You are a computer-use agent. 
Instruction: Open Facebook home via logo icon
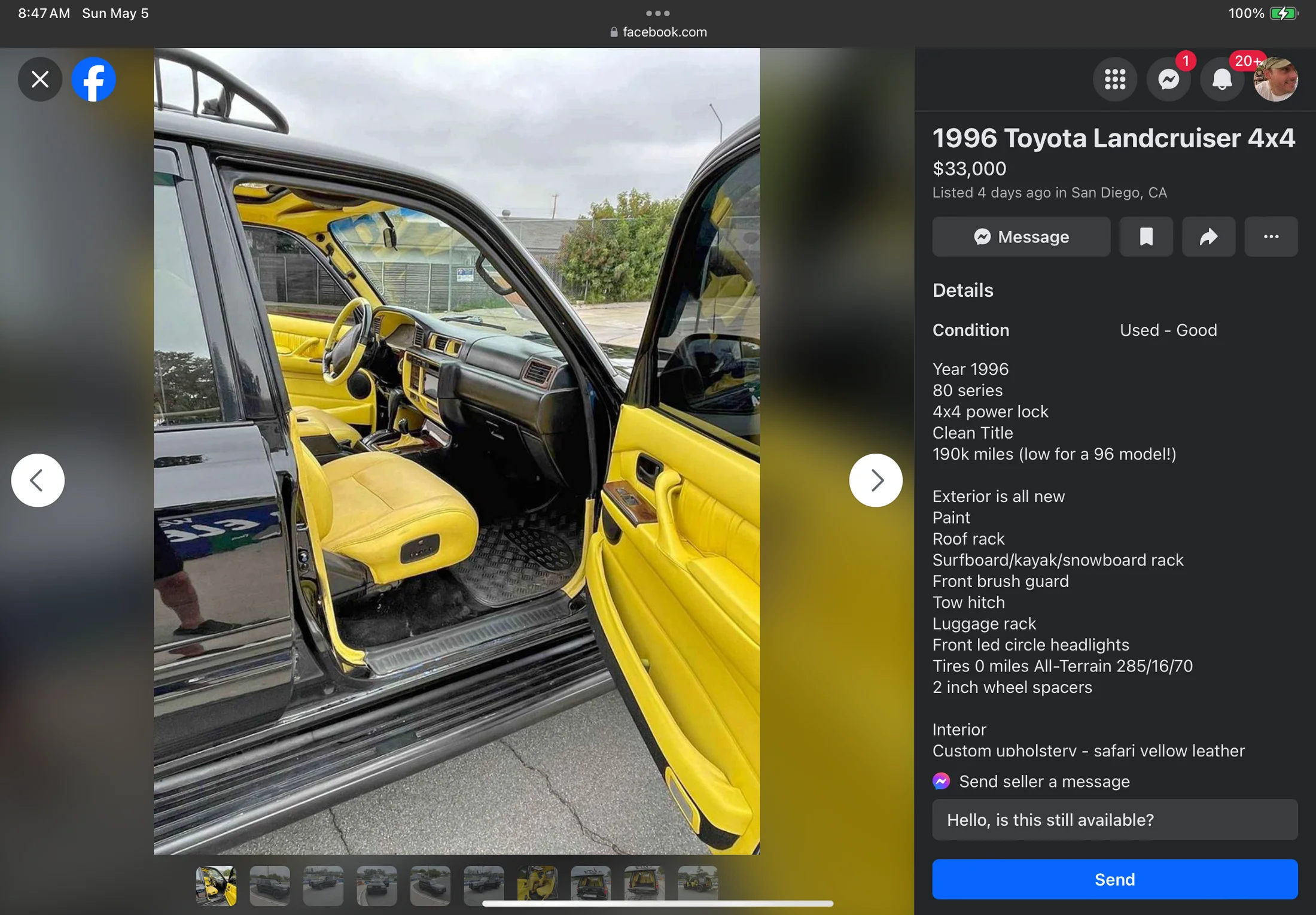(94, 79)
